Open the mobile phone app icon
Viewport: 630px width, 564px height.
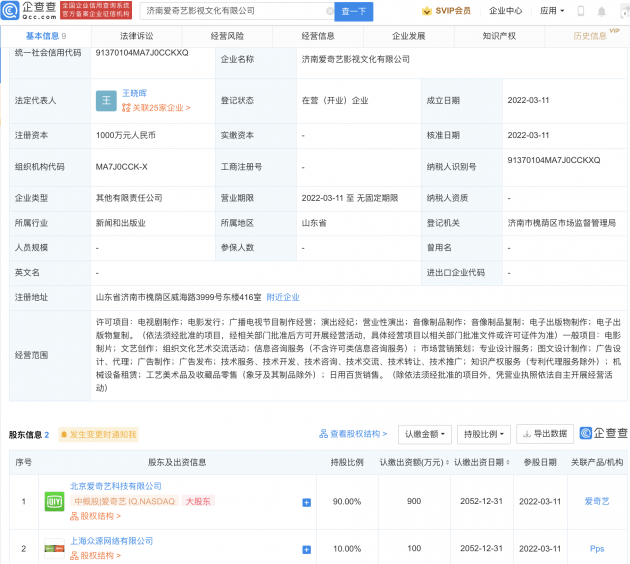pyautogui.click(x=581, y=11)
